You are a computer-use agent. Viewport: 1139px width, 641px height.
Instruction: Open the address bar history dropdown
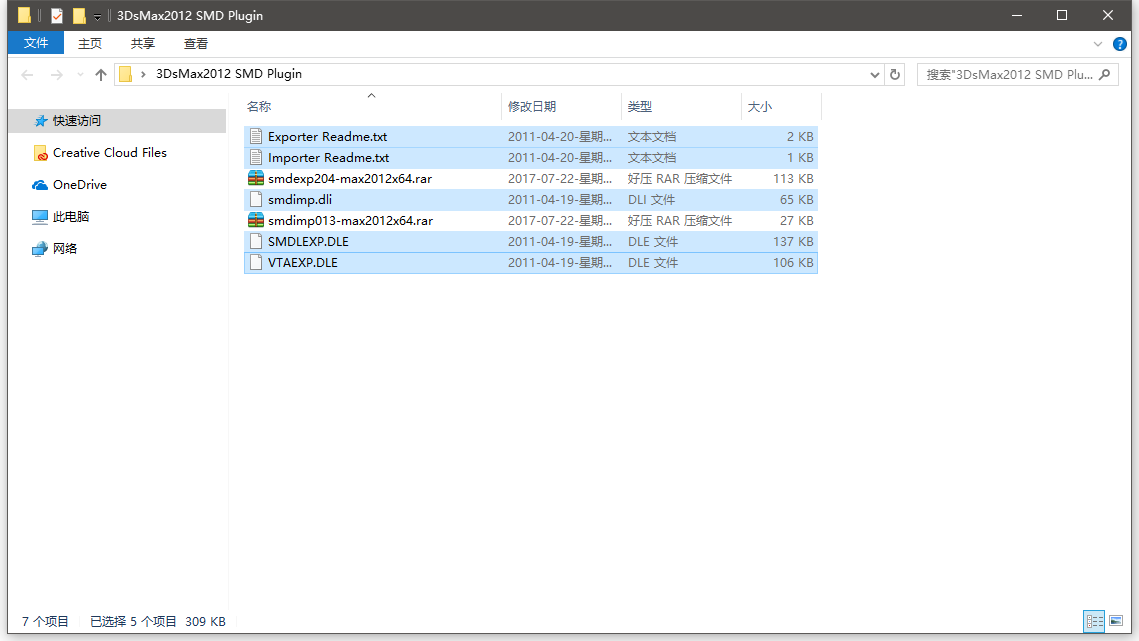point(875,74)
